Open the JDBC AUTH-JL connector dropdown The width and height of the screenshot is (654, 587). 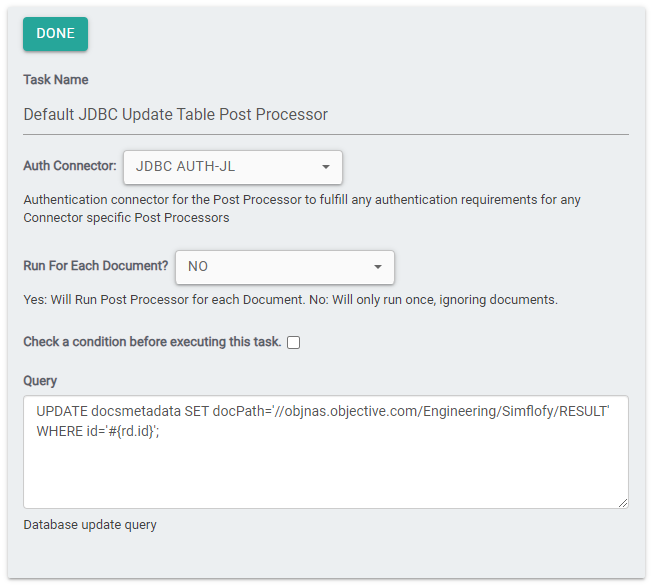(x=232, y=167)
